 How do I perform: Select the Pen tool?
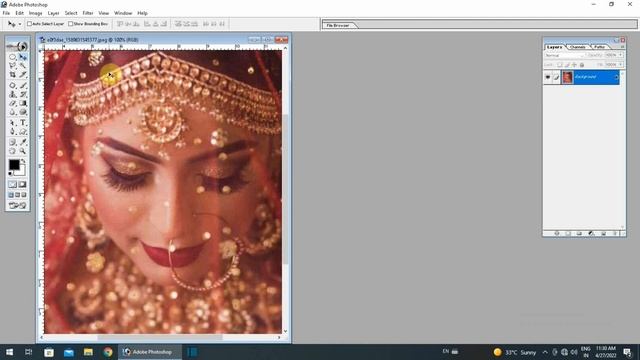pyautogui.click(x=13, y=131)
